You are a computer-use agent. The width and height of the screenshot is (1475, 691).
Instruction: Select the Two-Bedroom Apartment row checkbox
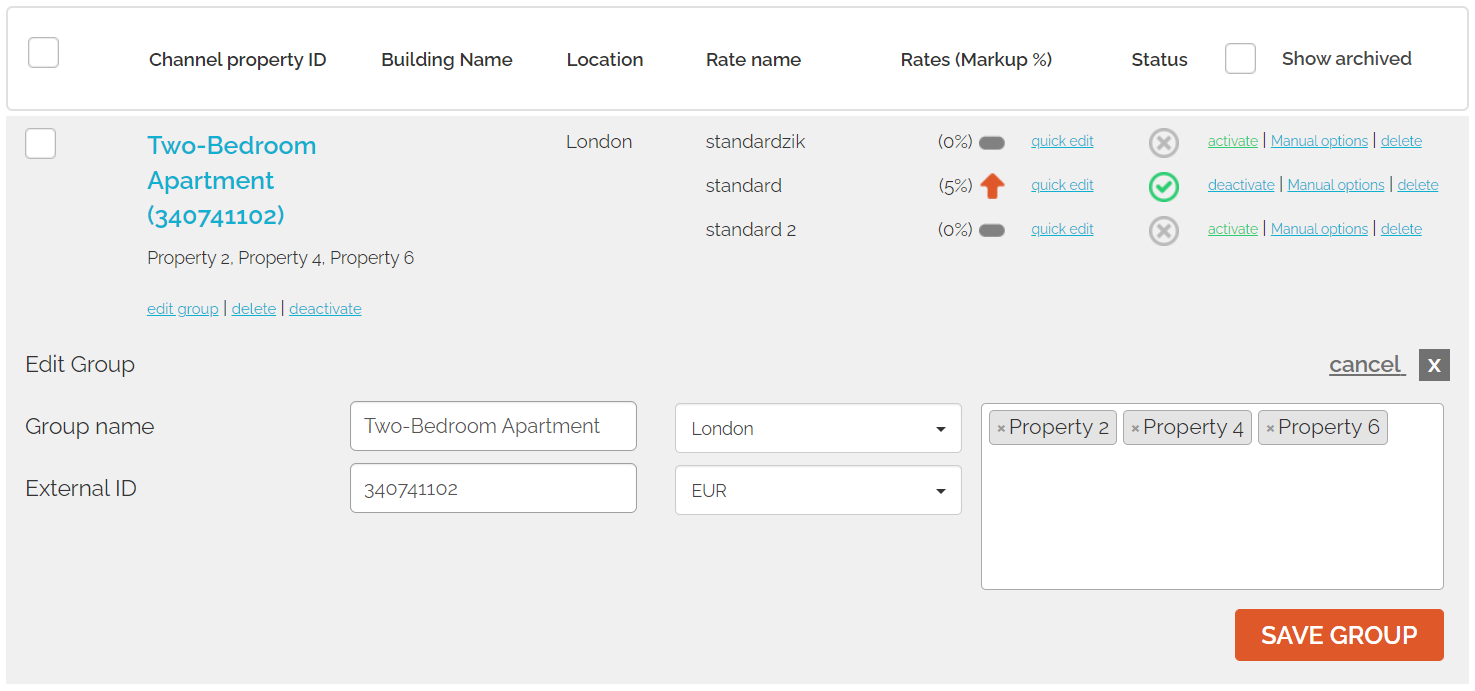pyautogui.click(x=40, y=144)
